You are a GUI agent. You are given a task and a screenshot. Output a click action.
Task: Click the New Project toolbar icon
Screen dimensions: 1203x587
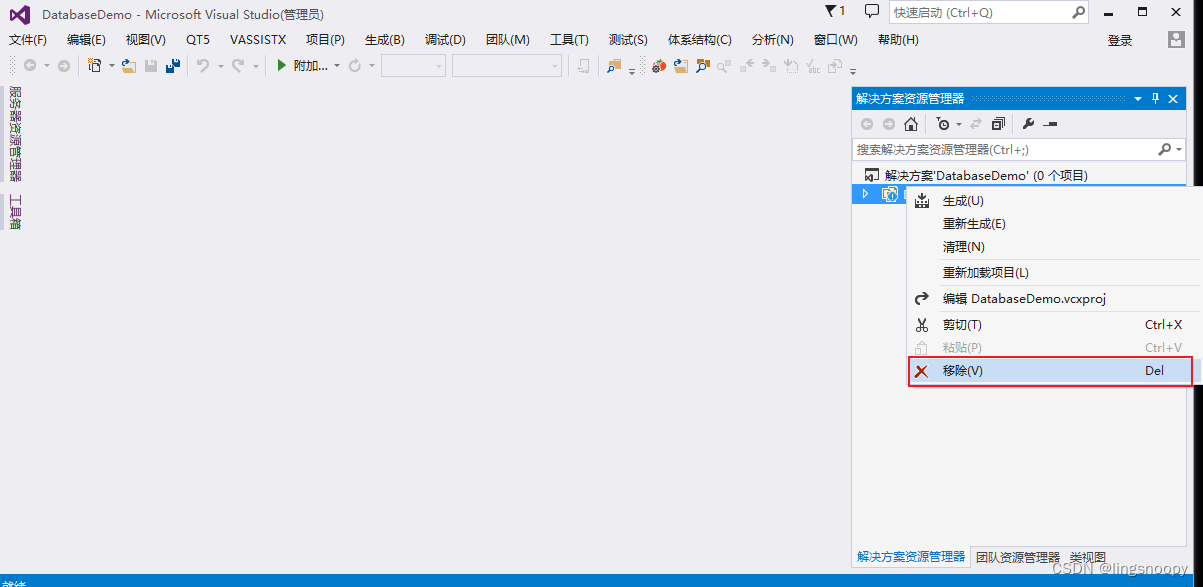point(94,66)
